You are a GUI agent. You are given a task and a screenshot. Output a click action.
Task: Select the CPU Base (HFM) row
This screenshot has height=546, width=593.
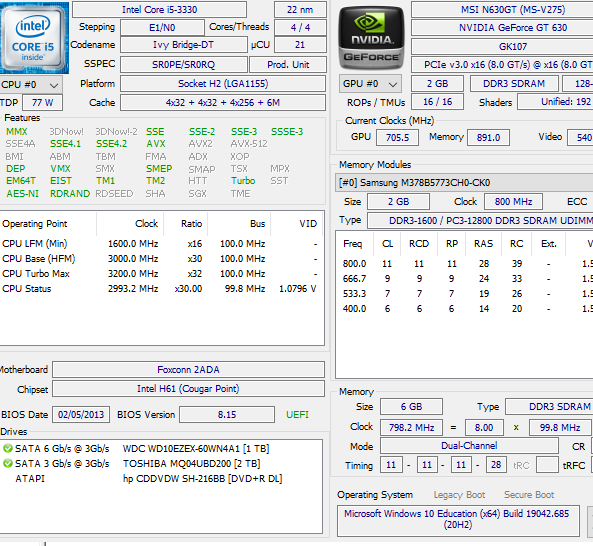pos(161,259)
